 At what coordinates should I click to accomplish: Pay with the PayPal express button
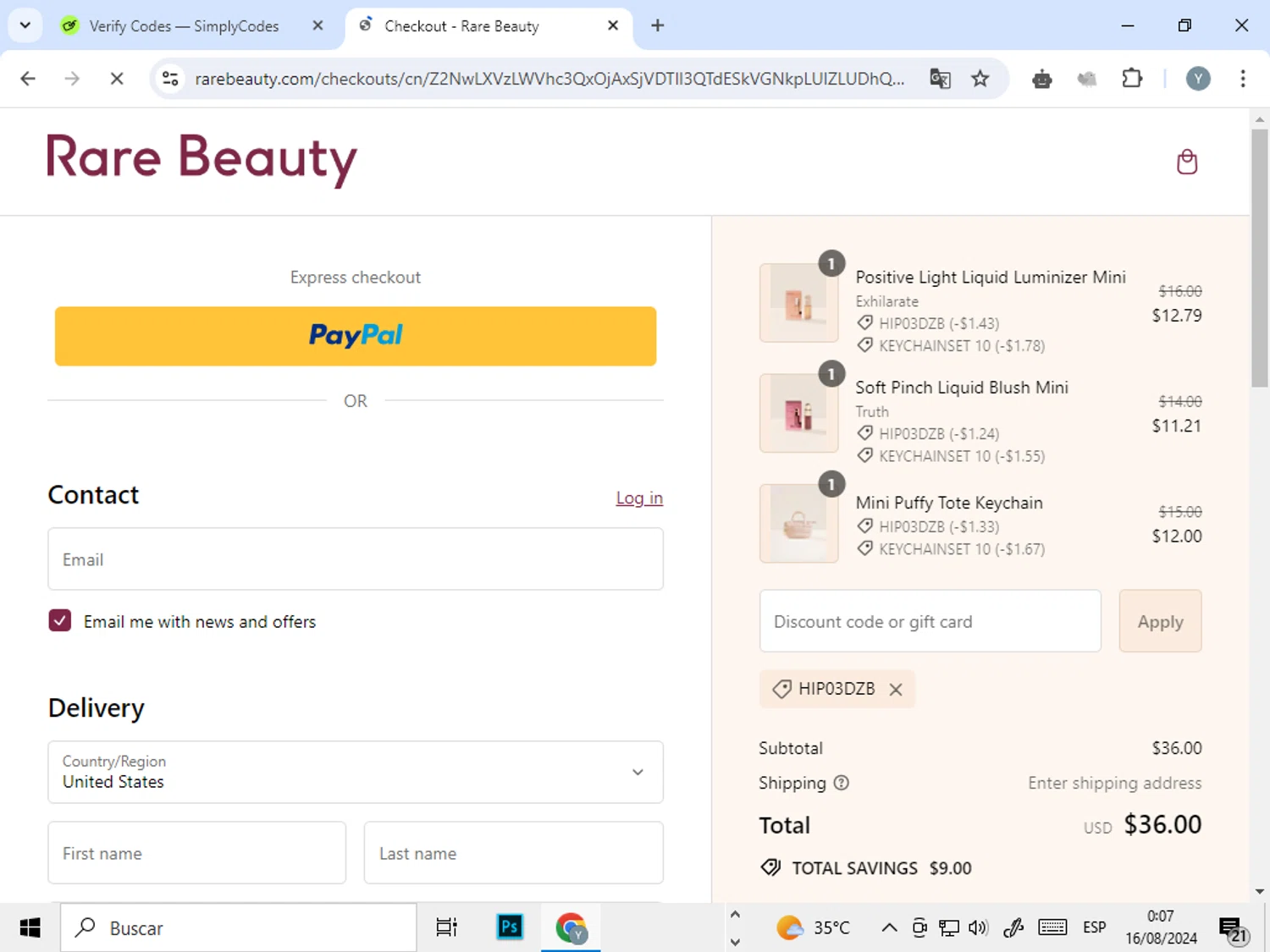[356, 336]
